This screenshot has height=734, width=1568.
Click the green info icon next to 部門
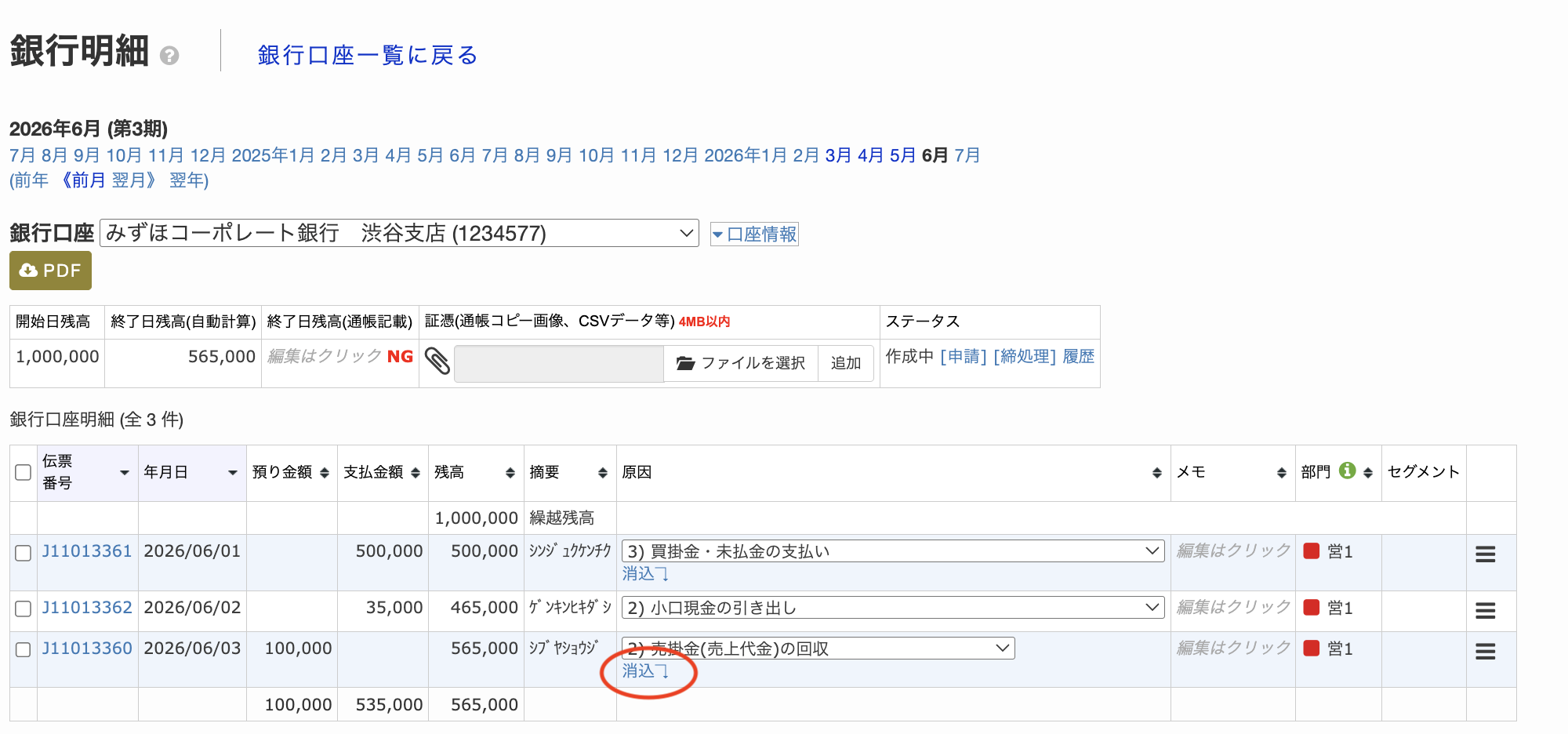(1348, 471)
